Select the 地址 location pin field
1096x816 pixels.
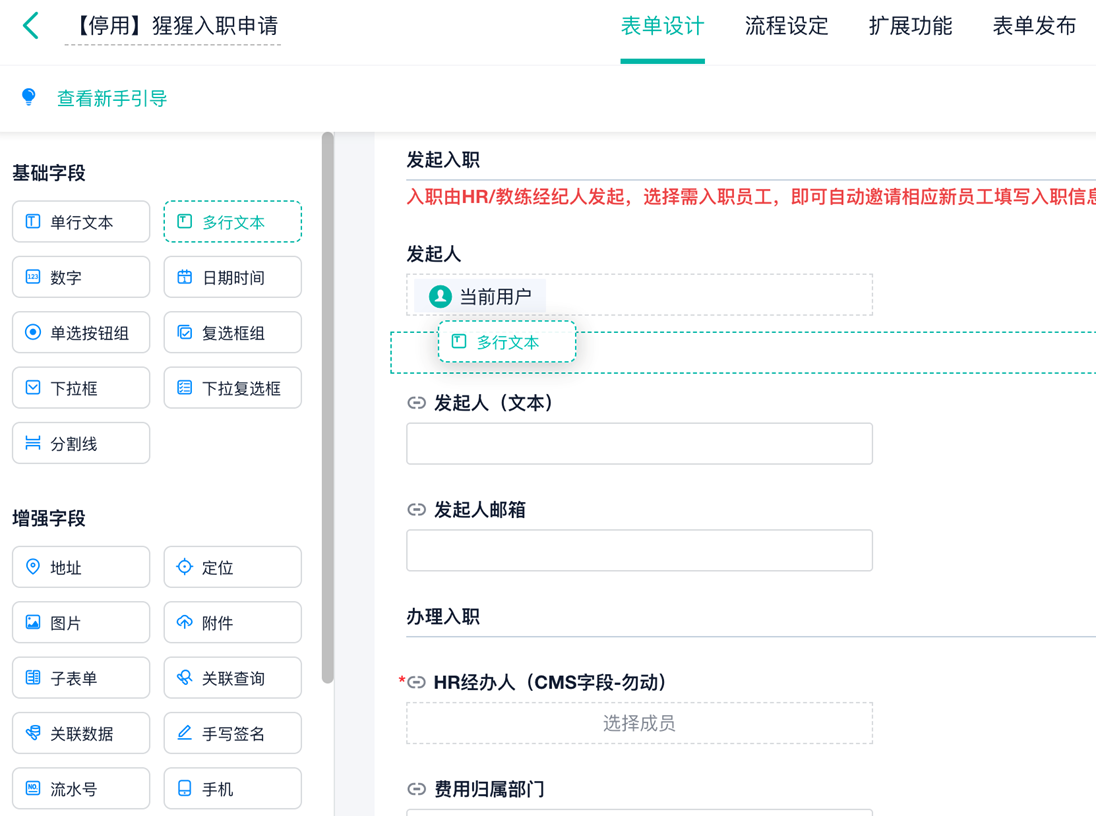(81, 567)
